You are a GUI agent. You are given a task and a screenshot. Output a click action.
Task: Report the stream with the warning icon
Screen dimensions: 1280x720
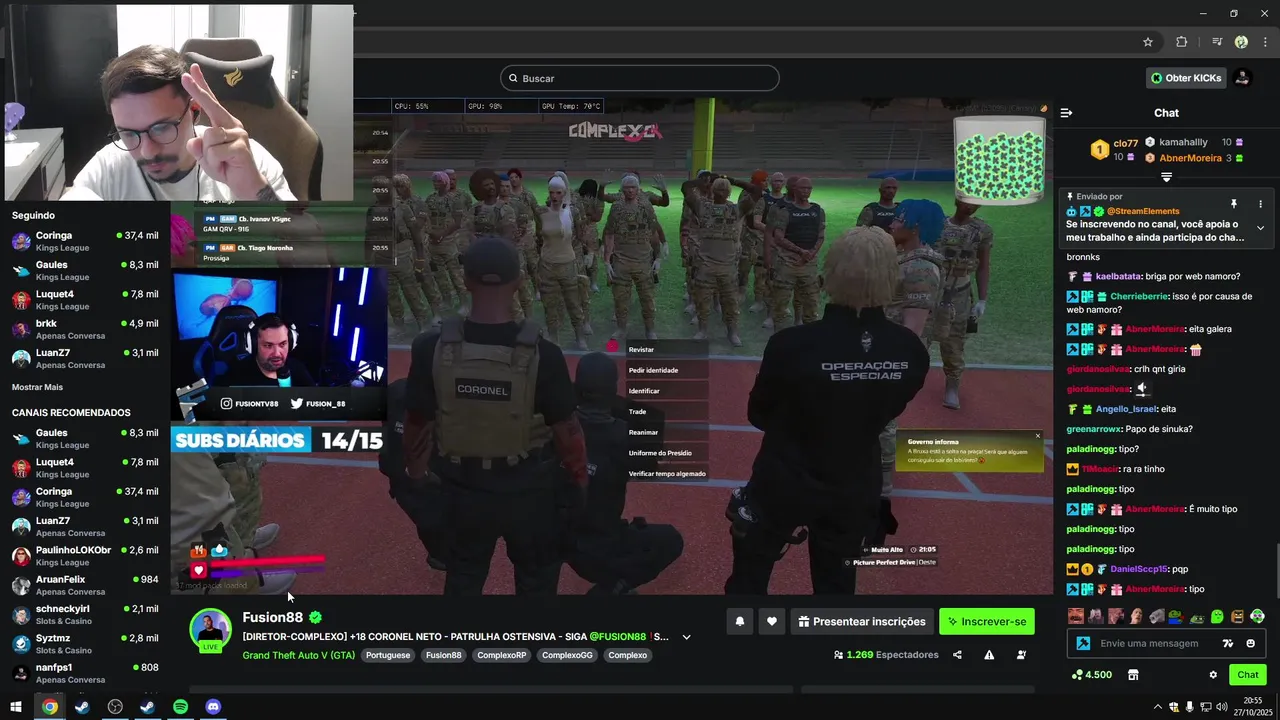click(989, 655)
